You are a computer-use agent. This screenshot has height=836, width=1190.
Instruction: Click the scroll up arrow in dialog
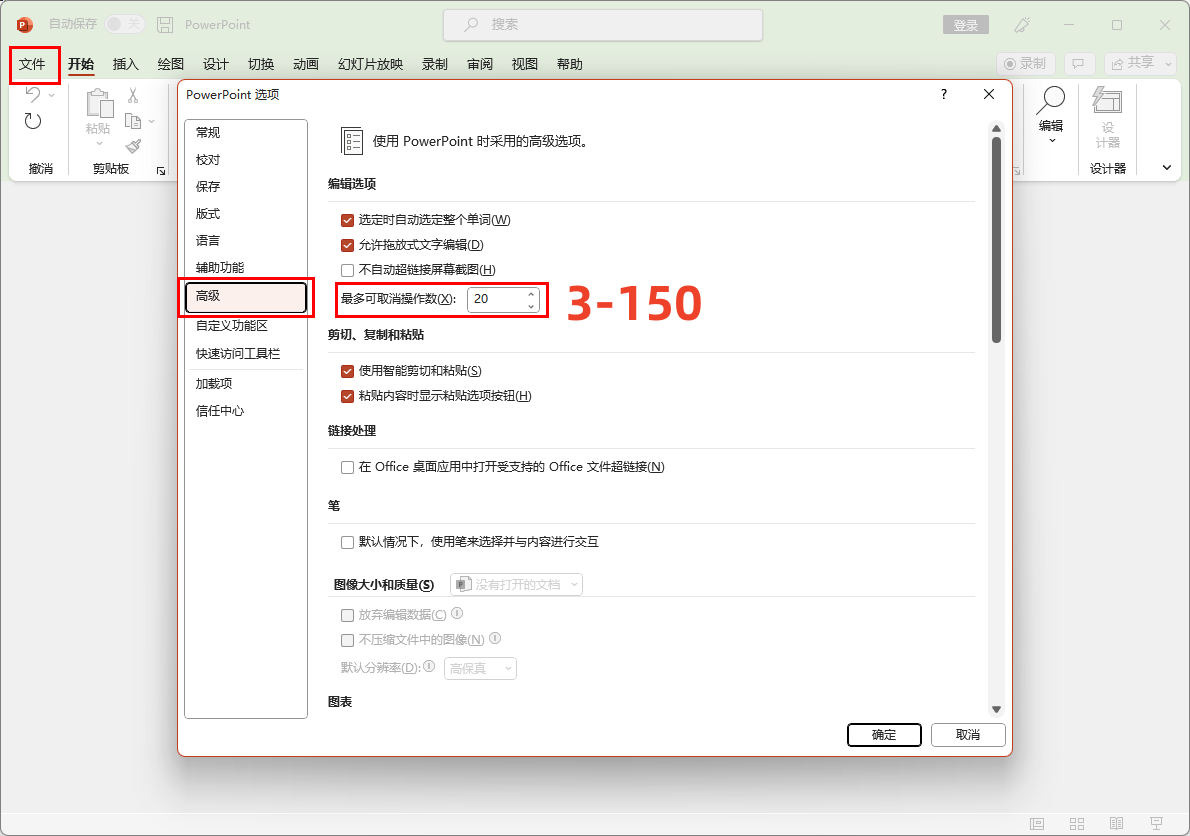coord(996,128)
